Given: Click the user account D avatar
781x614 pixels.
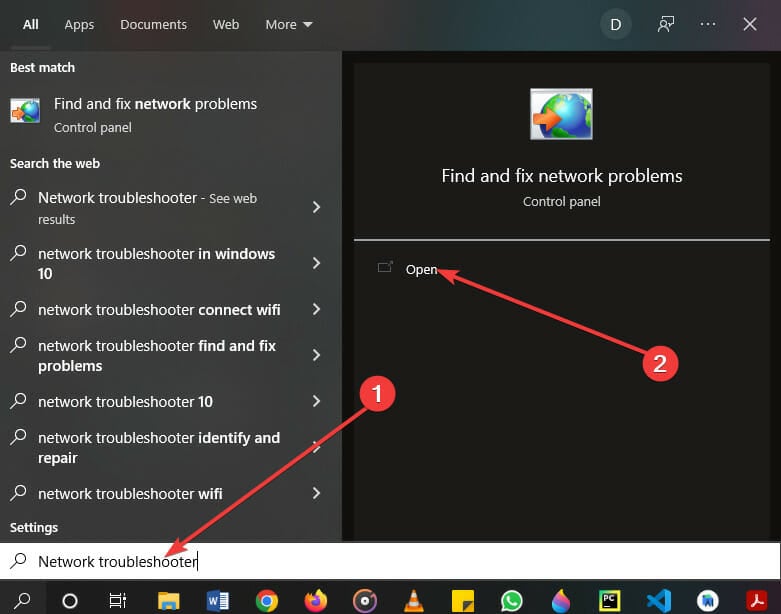Looking at the screenshot, I should pos(616,24).
